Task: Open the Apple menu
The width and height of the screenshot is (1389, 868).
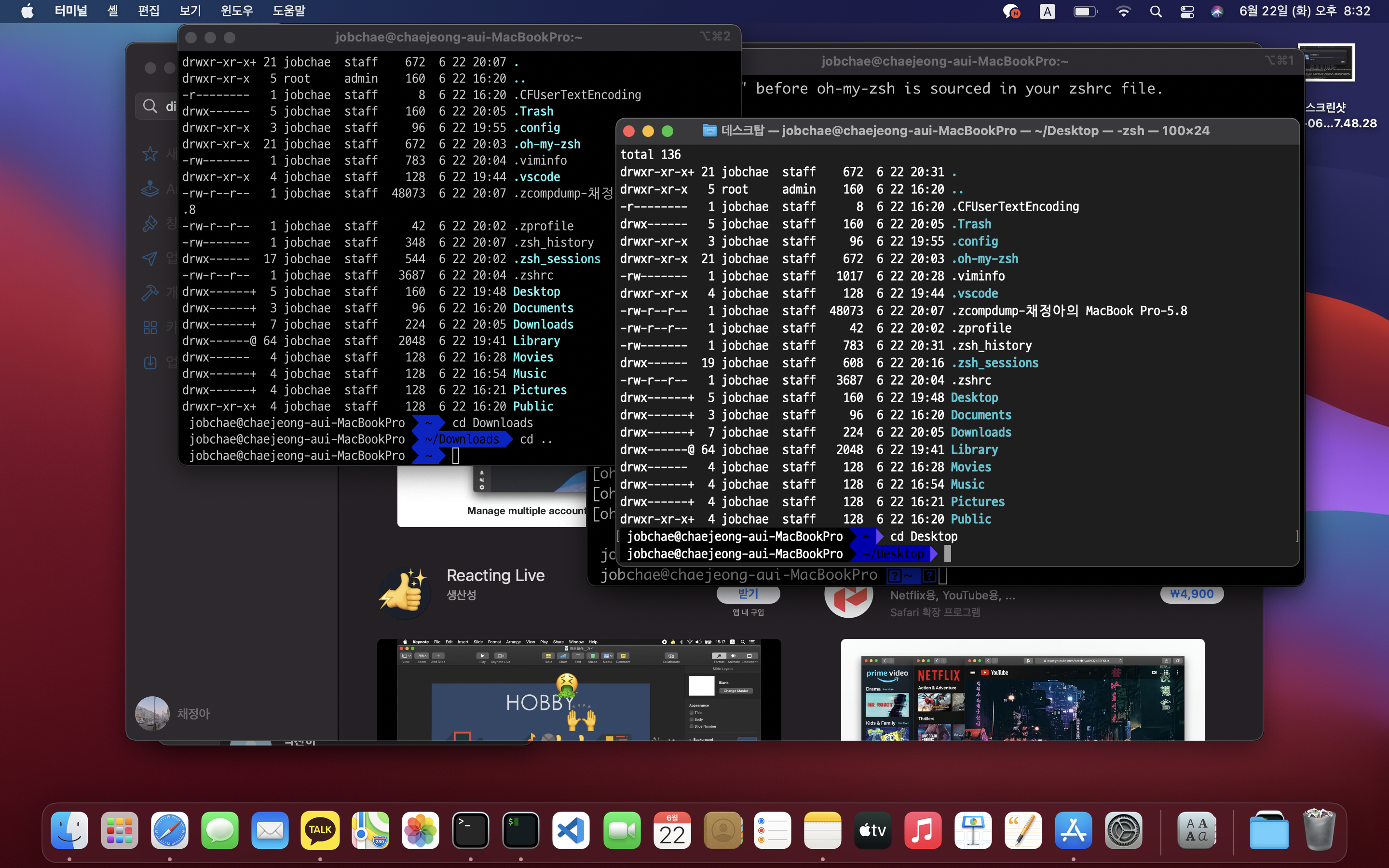Action: pos(27,11)
